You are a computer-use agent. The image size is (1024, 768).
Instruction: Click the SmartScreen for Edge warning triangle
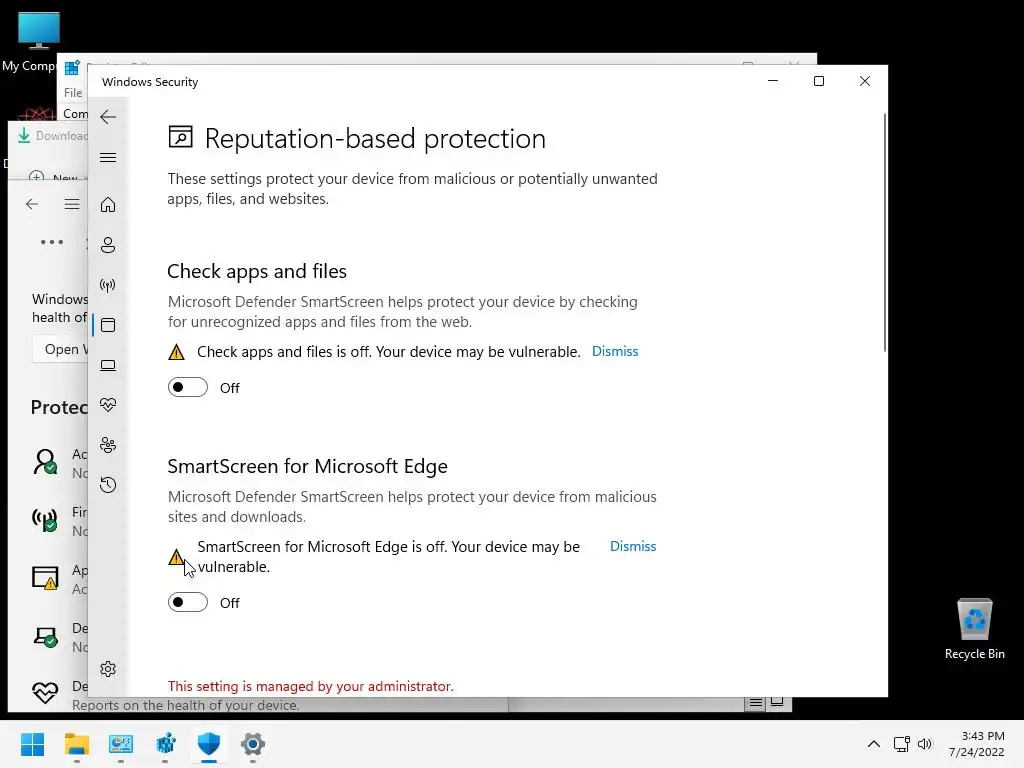click(176, 557)
